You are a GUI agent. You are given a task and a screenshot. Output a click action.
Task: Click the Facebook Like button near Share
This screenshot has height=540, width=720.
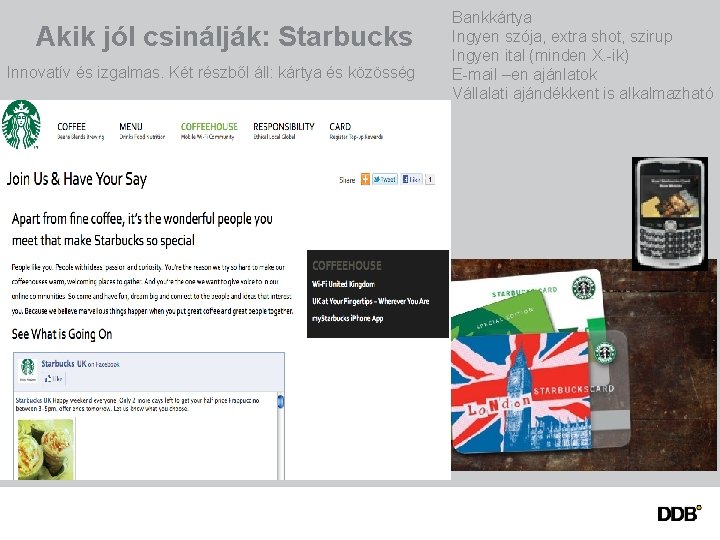[411, 180]
